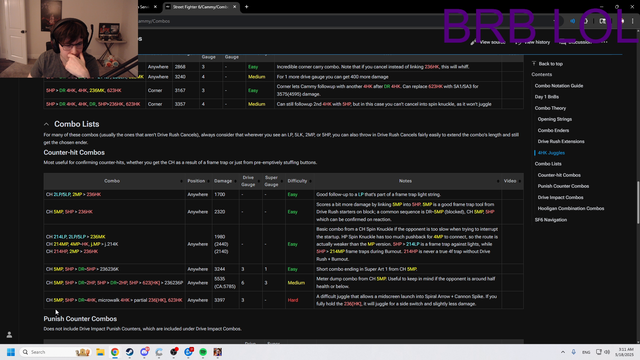Open Steam from the taskbar
The image size is (640, 360).
pos(129,352)
